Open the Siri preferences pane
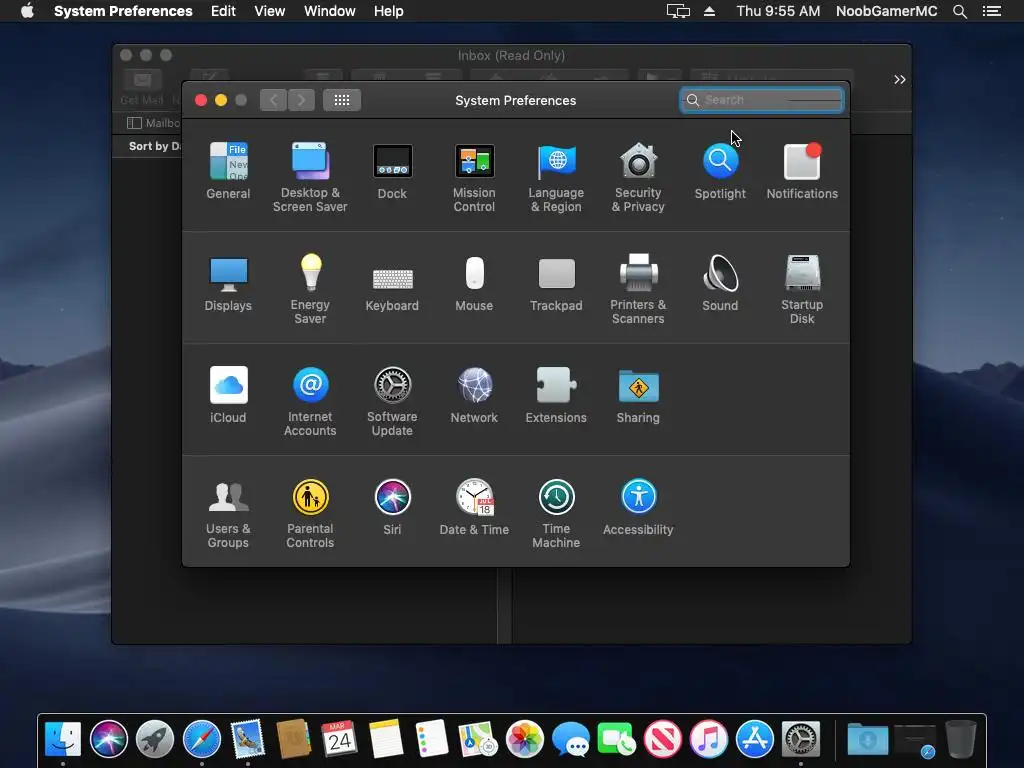 tap(392, 507)
